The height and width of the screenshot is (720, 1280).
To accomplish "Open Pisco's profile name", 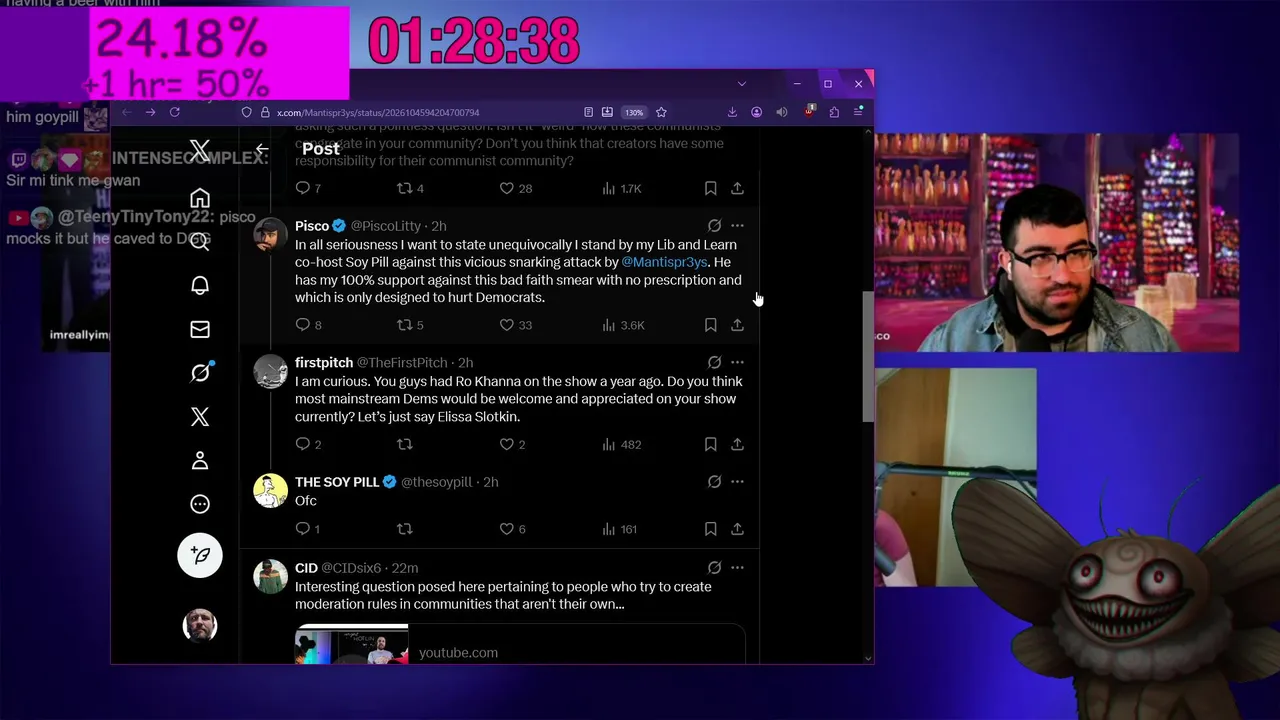I will point(312,226).
